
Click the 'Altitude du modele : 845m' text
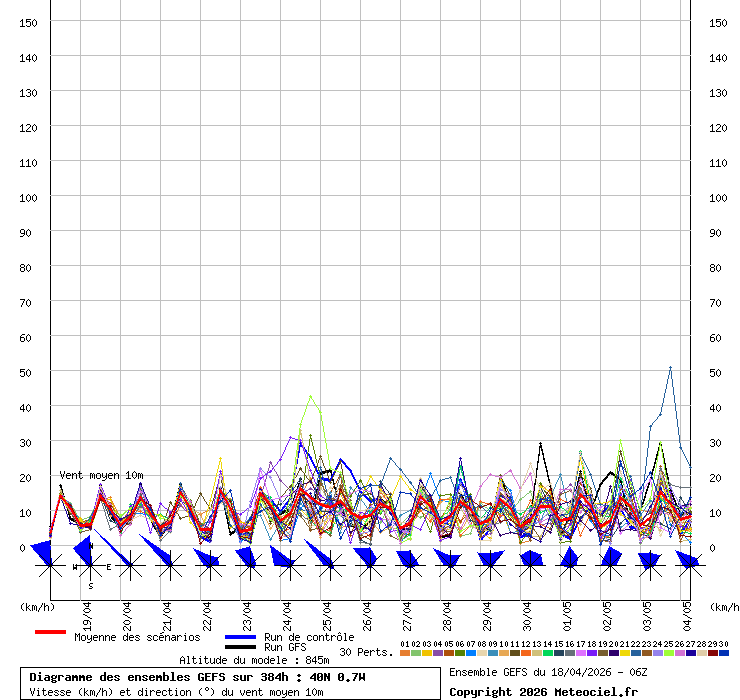(254, 660)
